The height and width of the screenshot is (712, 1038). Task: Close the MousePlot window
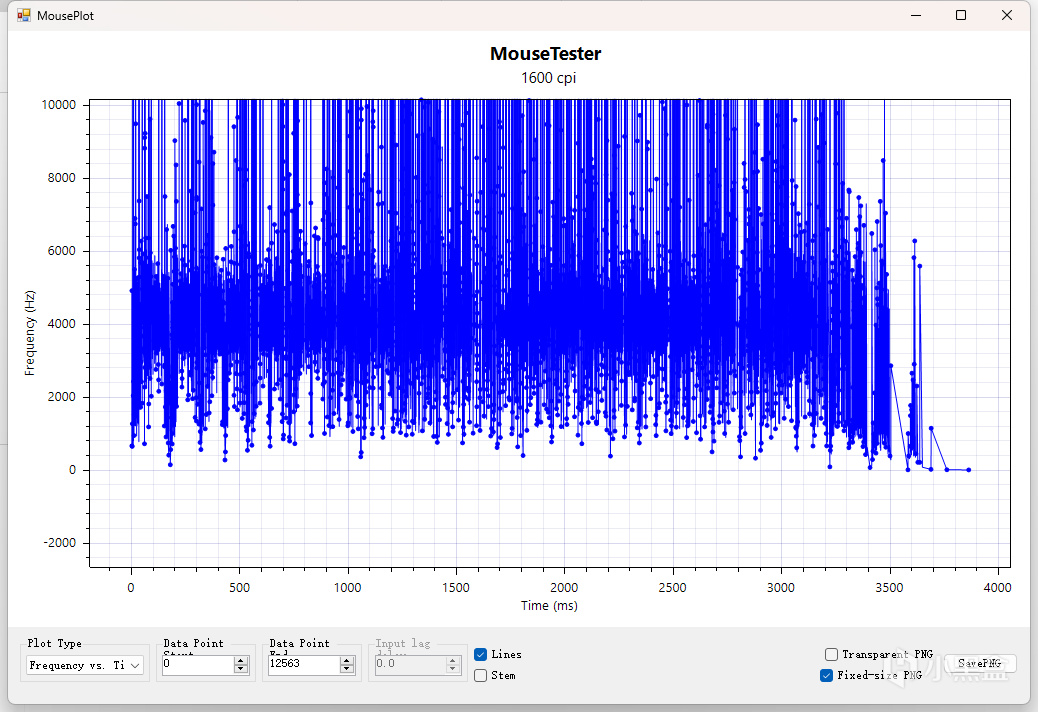pos(1007,15)
